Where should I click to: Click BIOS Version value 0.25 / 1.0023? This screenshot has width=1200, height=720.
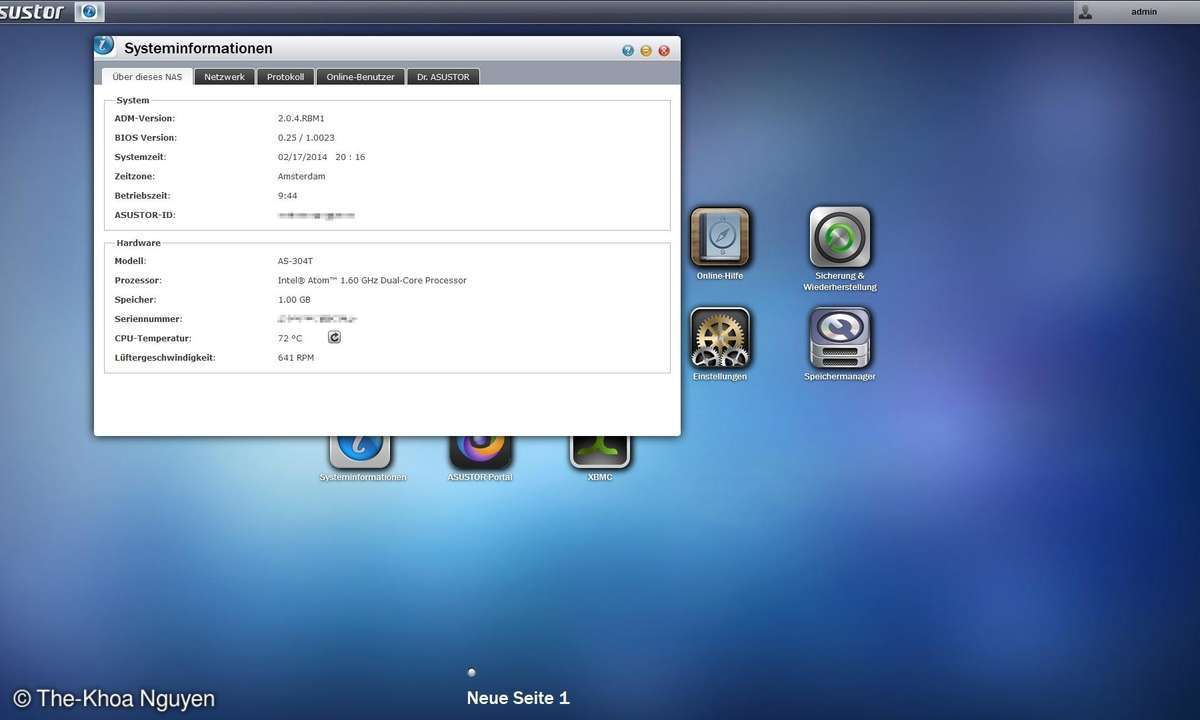coord(306,138)
